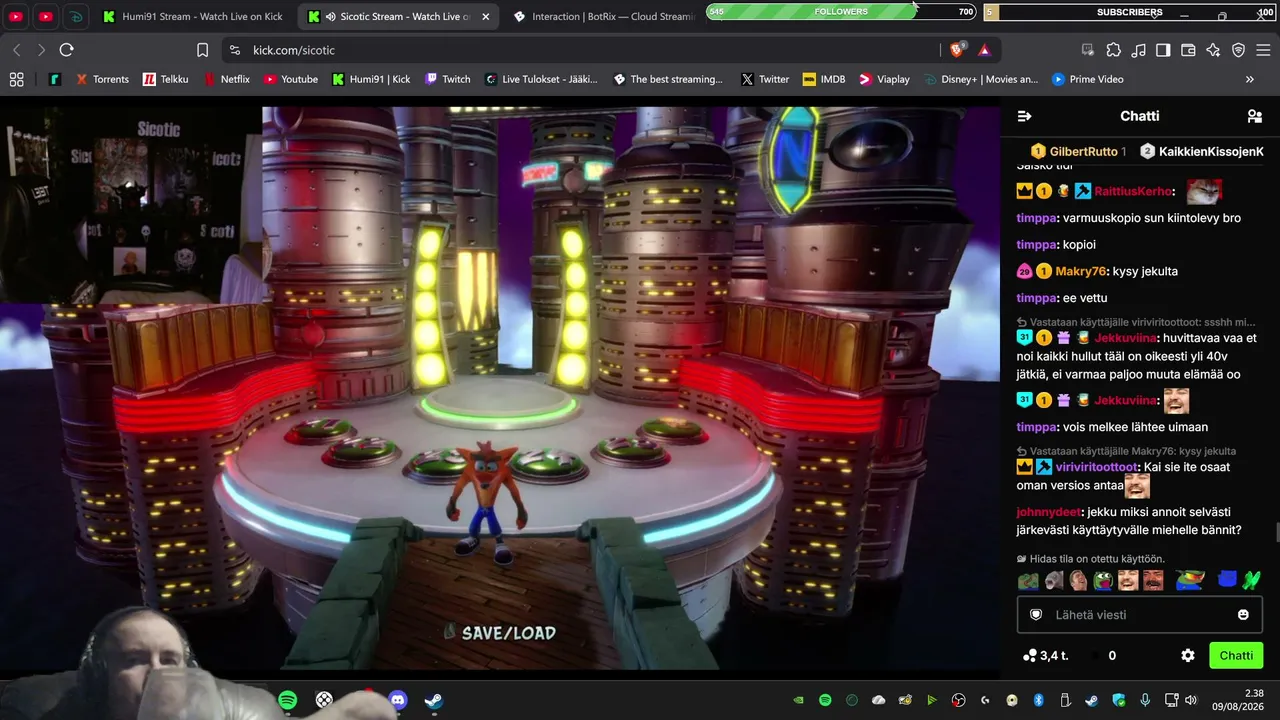Send message with the green Chatti button

point(1236,656)
